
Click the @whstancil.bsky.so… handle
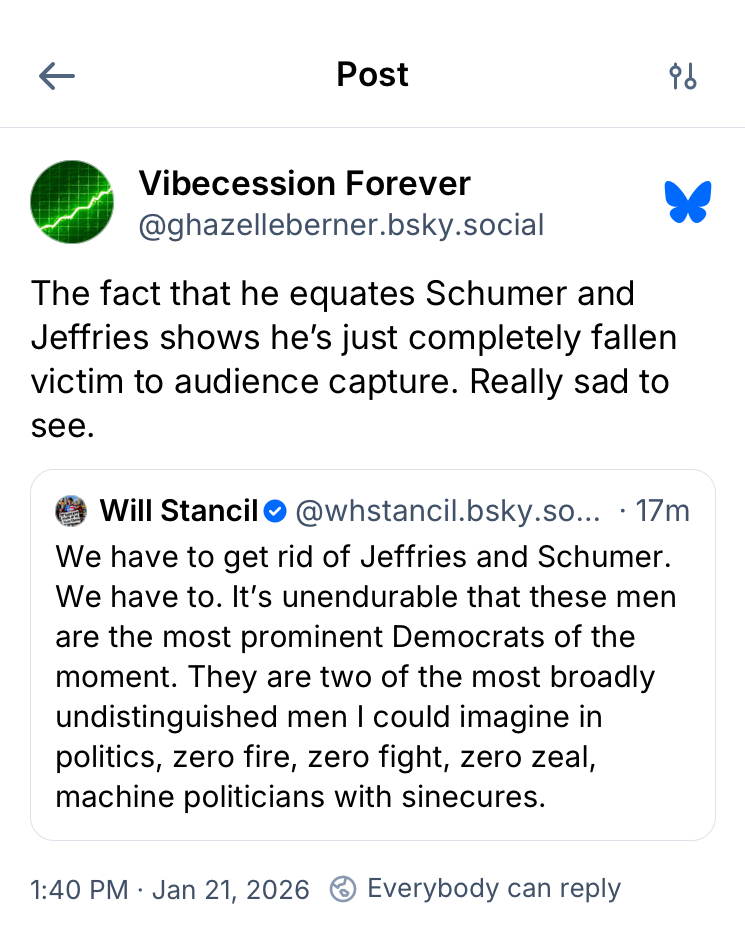tap(448, 511)
